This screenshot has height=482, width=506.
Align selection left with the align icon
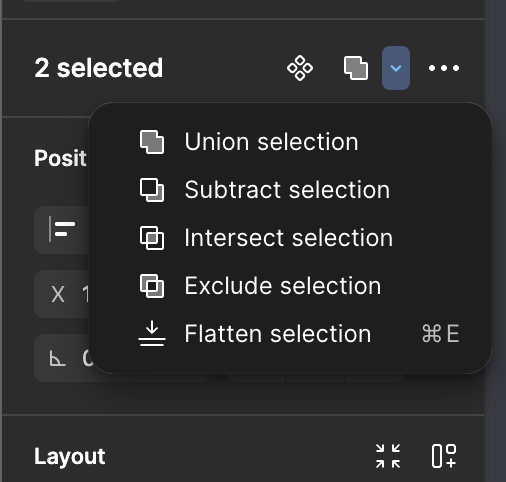[62, 229]
